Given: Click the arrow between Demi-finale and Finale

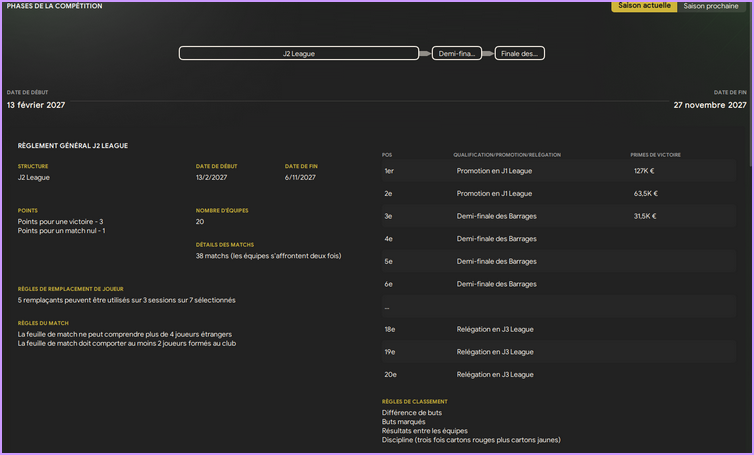Looking at the screenshot, I should (488, 53).
